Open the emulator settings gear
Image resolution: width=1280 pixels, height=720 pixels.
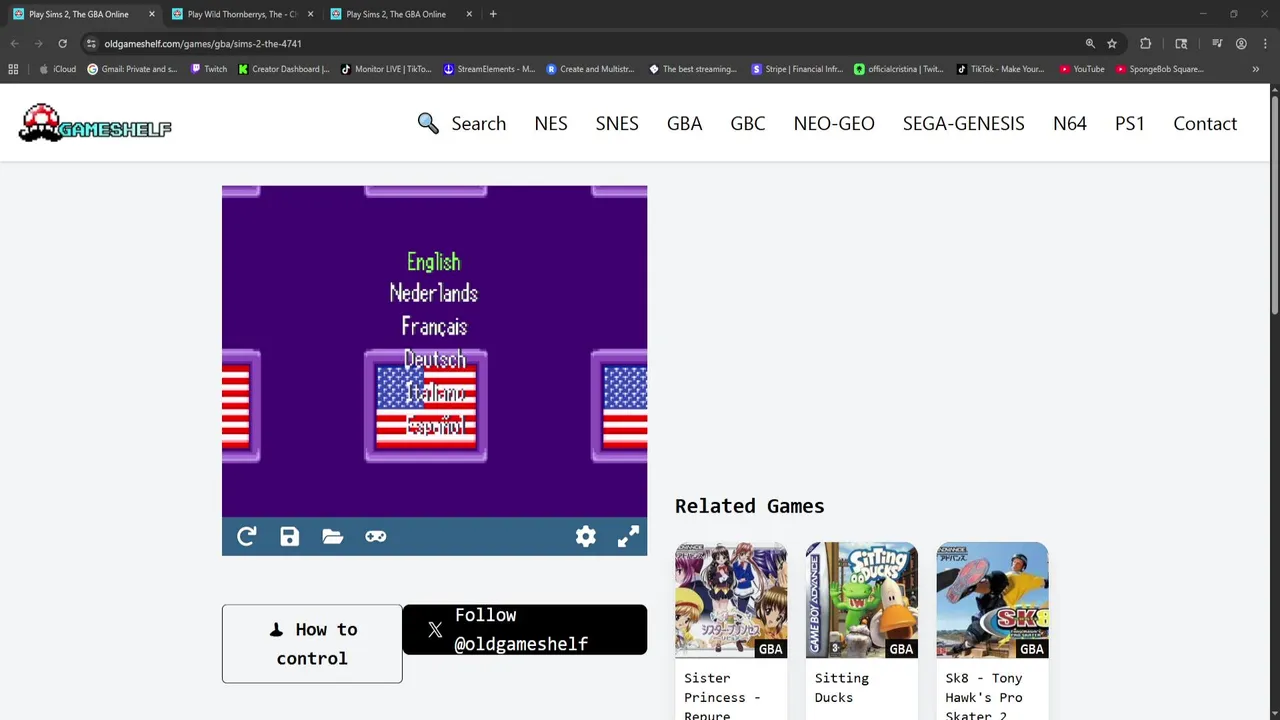(586, 537)
